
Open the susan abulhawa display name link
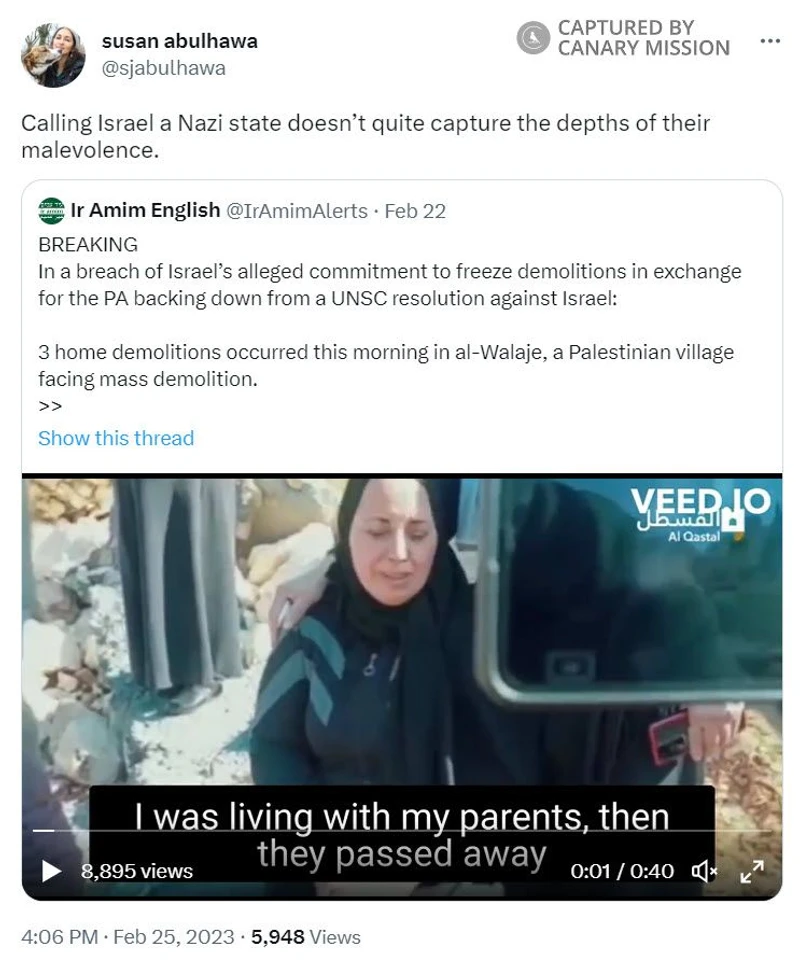click(x=179, y=41)
